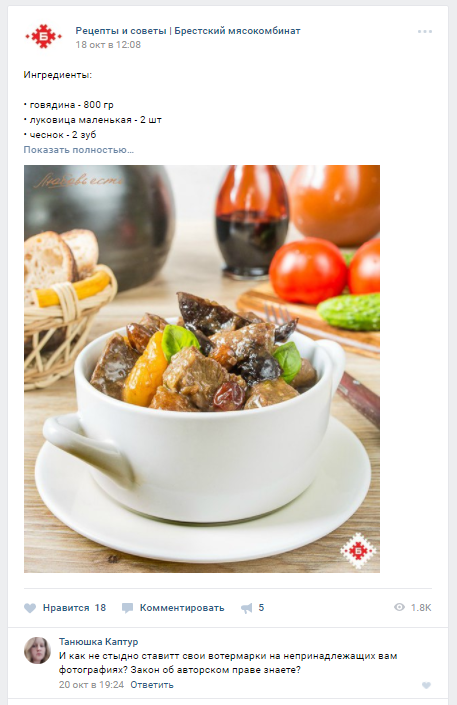Like the post with the heart icon
Image resolution: width=457 pixels, height=705 pixels.
30,608
